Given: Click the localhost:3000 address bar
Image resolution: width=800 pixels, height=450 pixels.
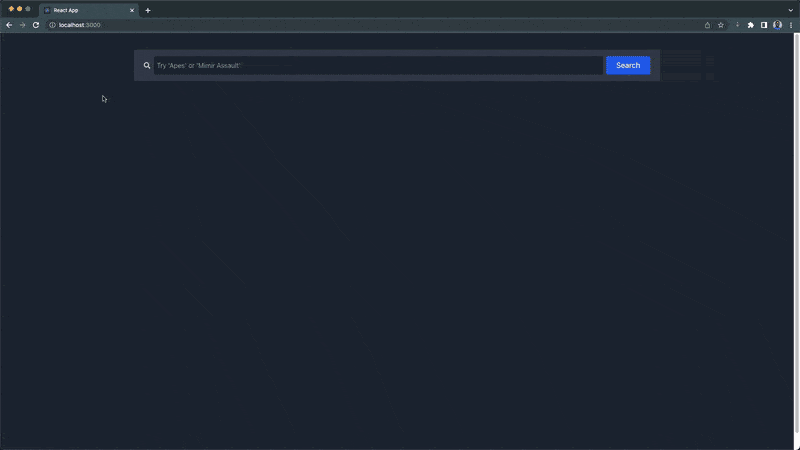Looking at the screenshot, I should point(378,25).
